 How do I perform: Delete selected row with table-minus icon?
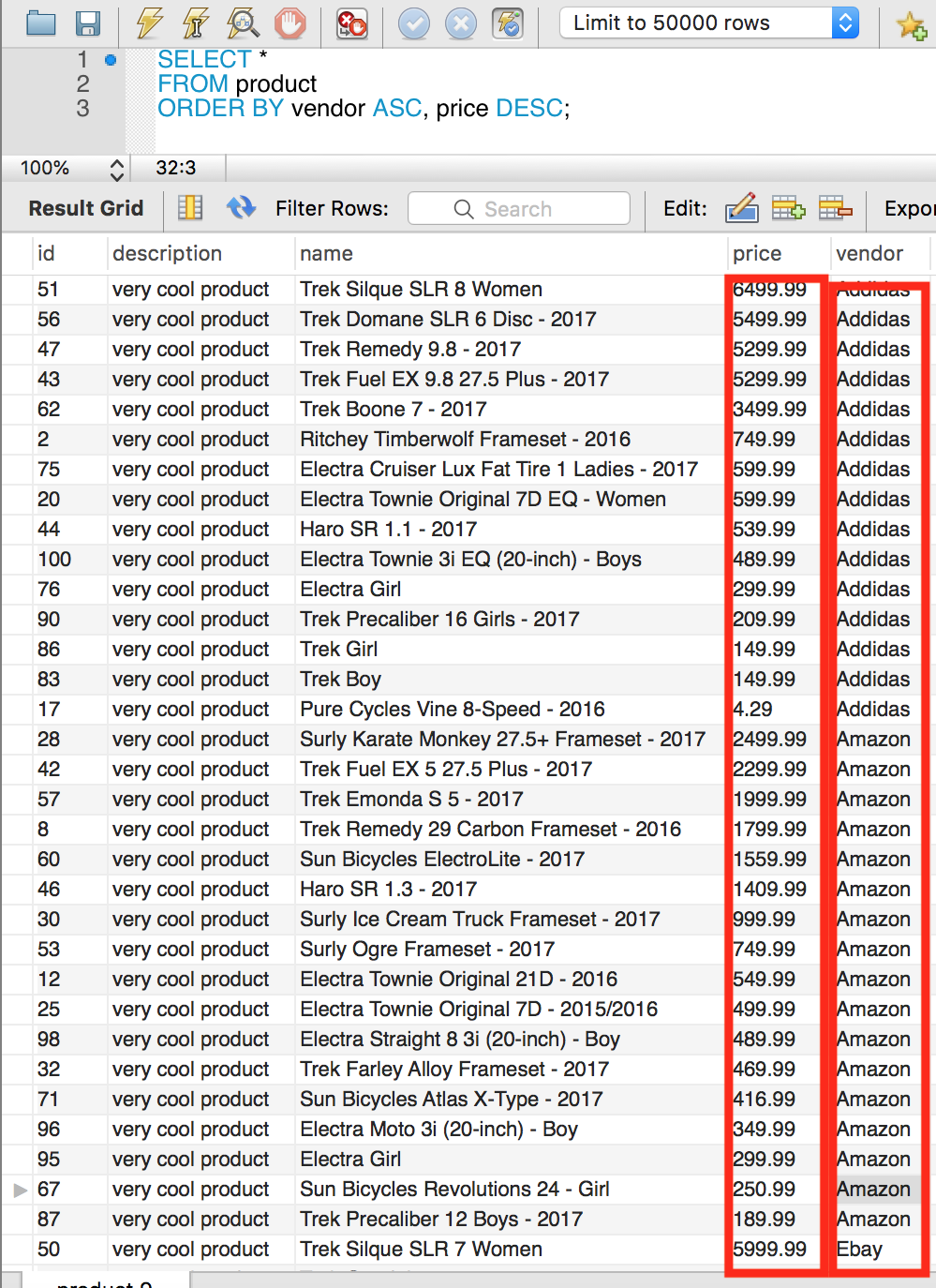coord(835,207)
